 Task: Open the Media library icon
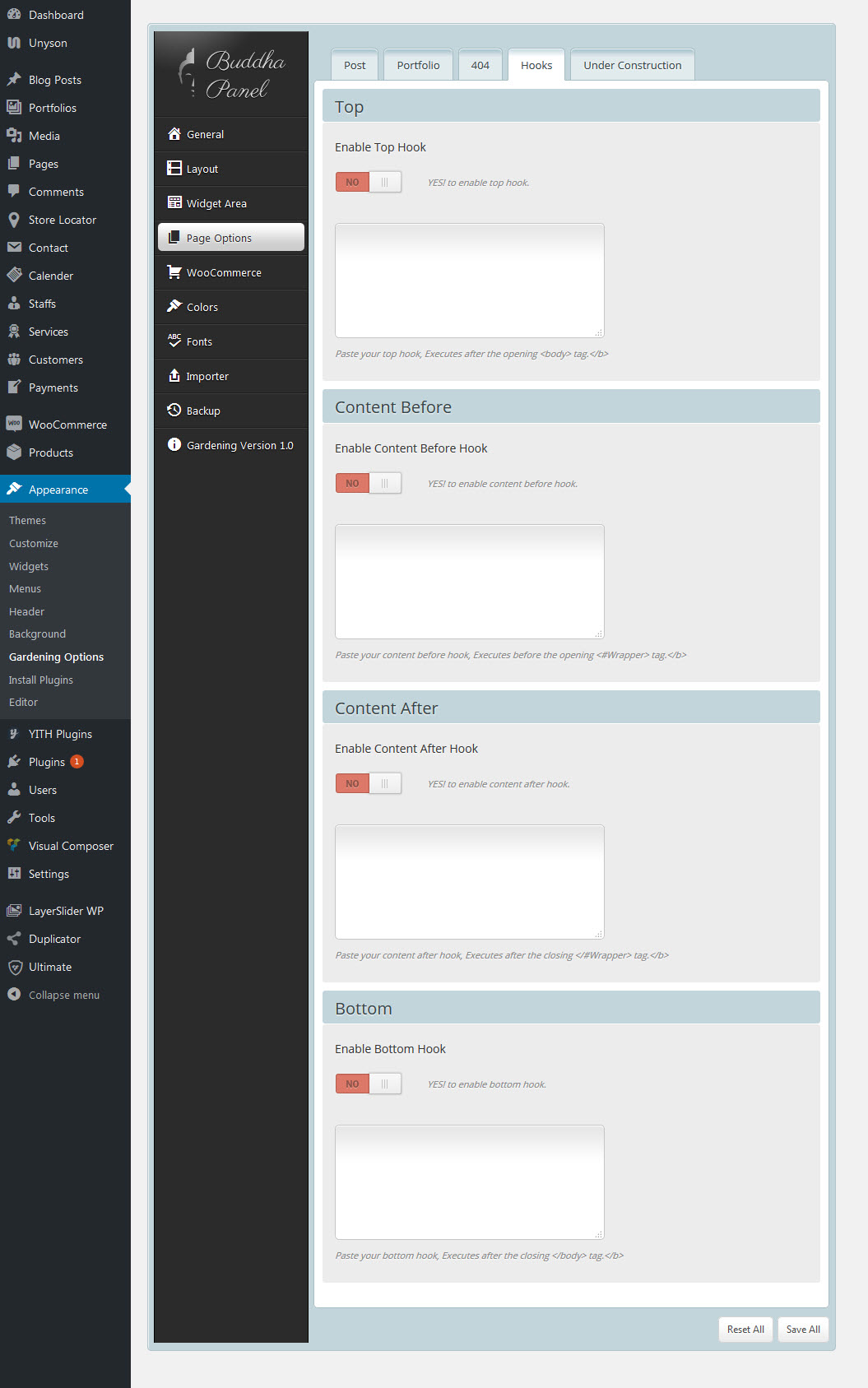[x=14, y=136]
